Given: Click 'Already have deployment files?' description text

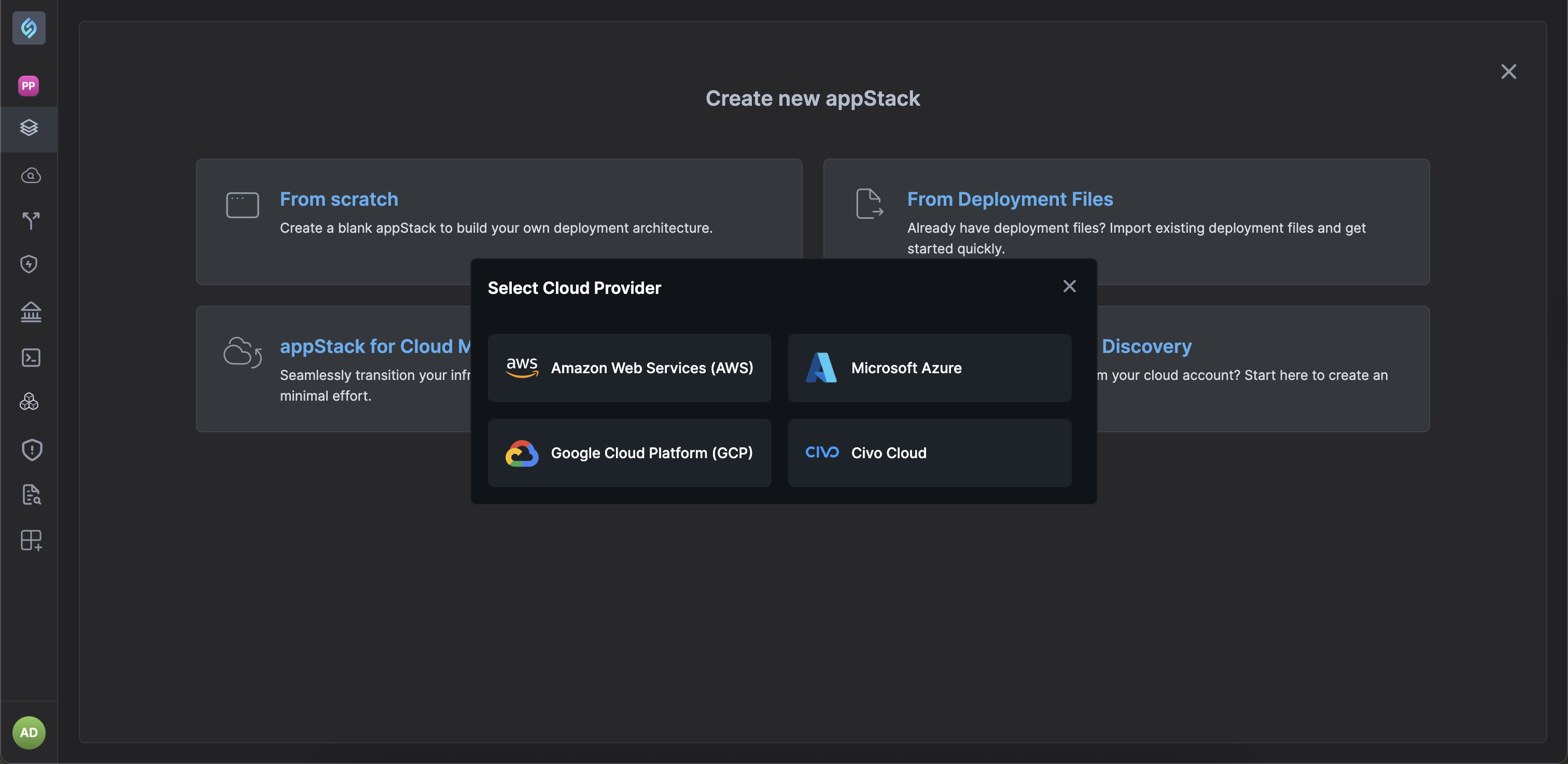Looking at the screenshot, I should 1137,238.
